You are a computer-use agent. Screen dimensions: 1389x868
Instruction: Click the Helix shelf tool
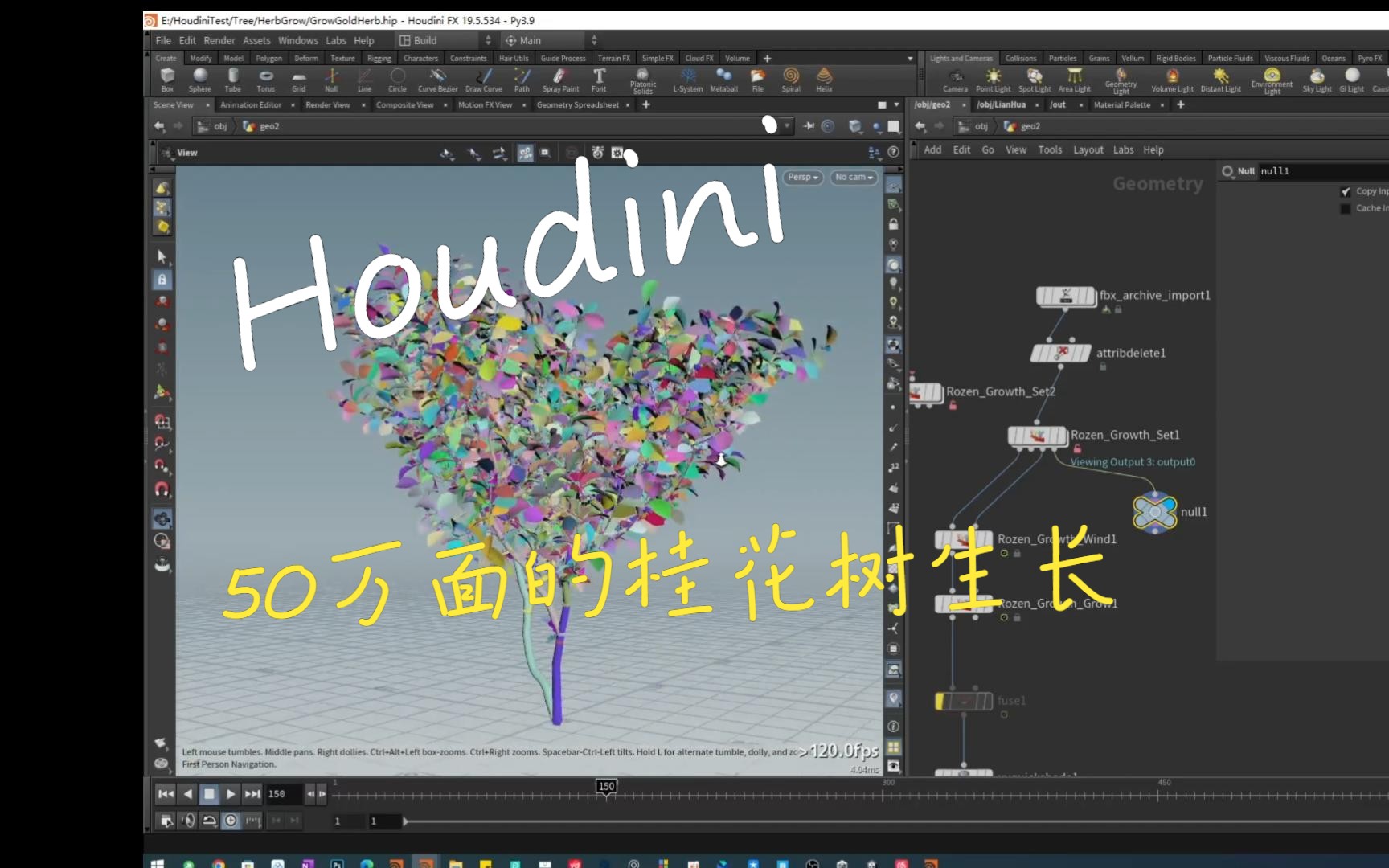click(x=824, y=79)
